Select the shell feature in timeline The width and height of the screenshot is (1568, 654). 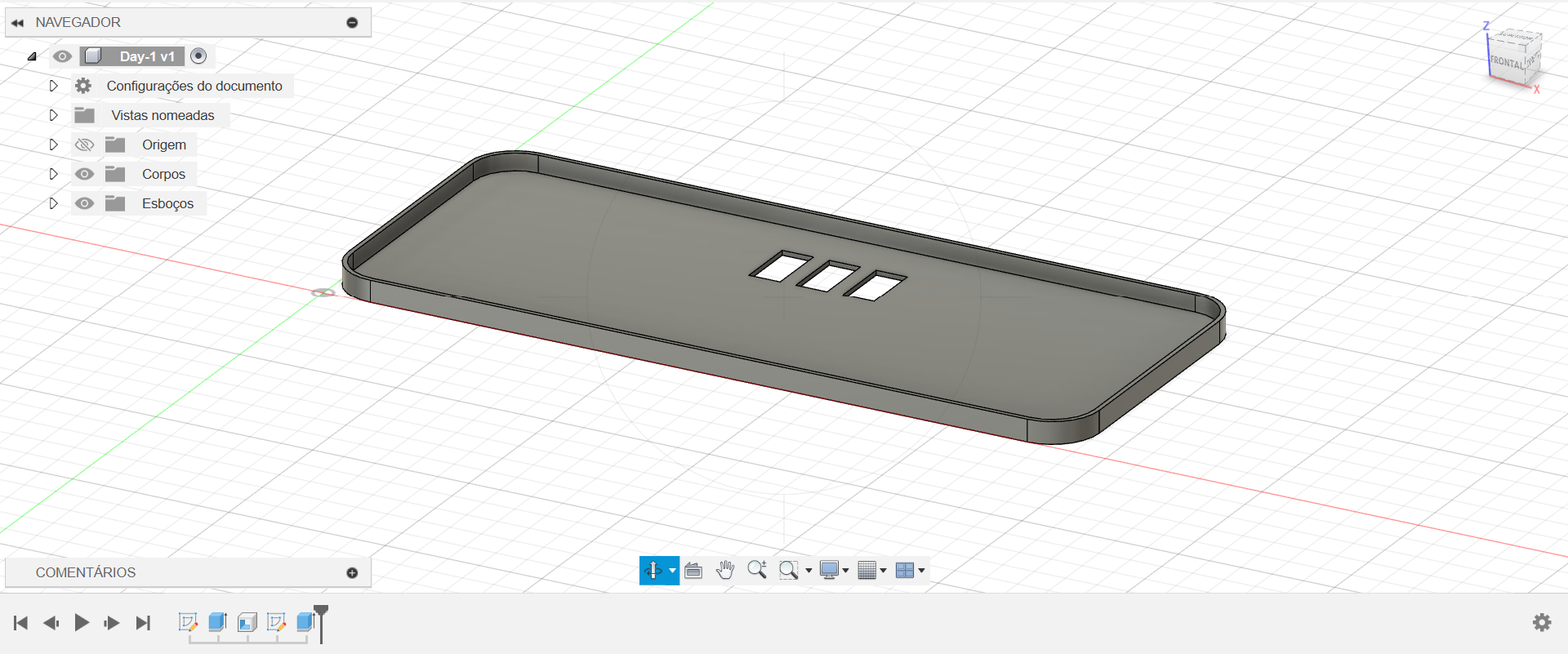(x=247, y=622)
